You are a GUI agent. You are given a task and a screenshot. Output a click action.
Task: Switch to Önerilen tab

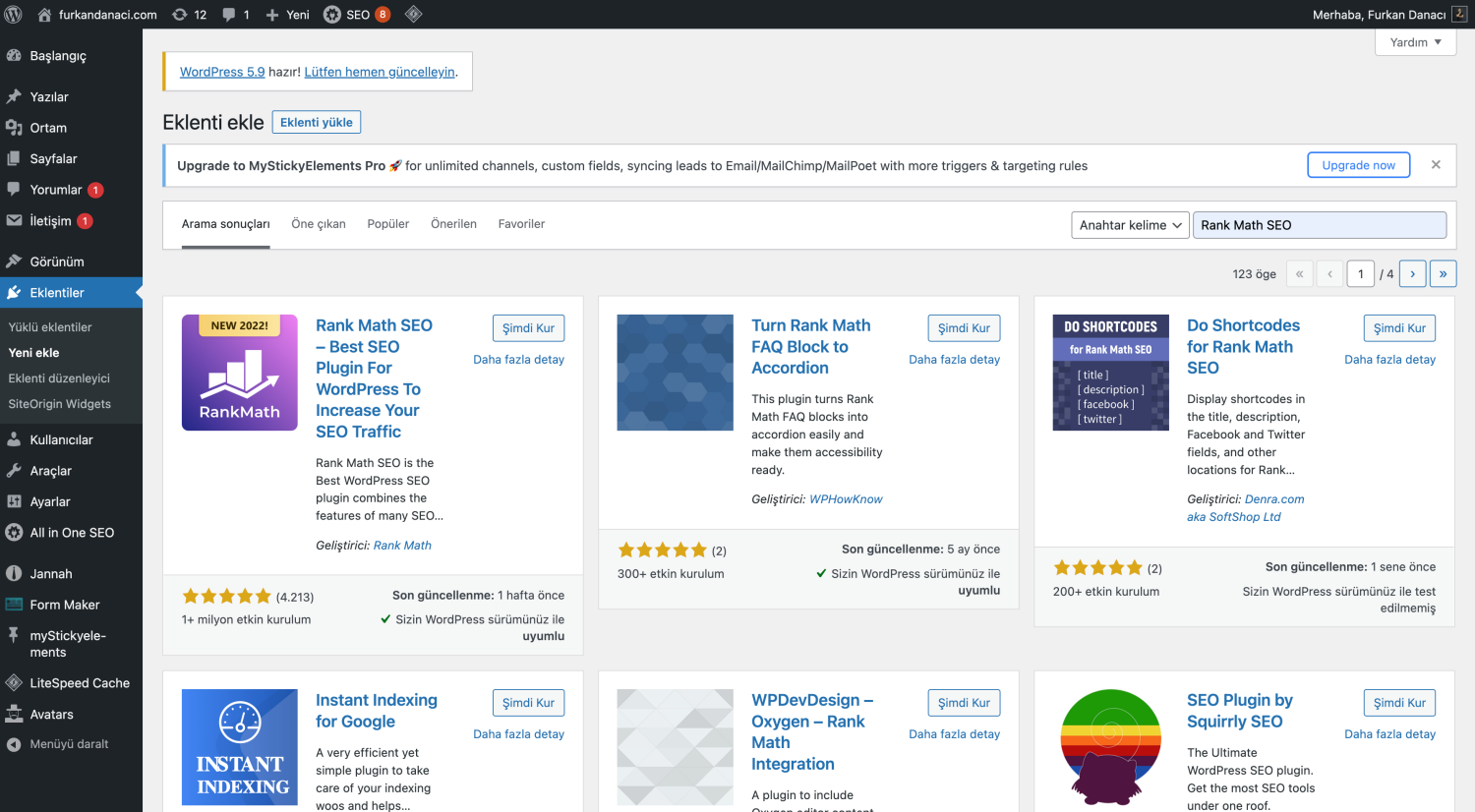coord(453,224)
